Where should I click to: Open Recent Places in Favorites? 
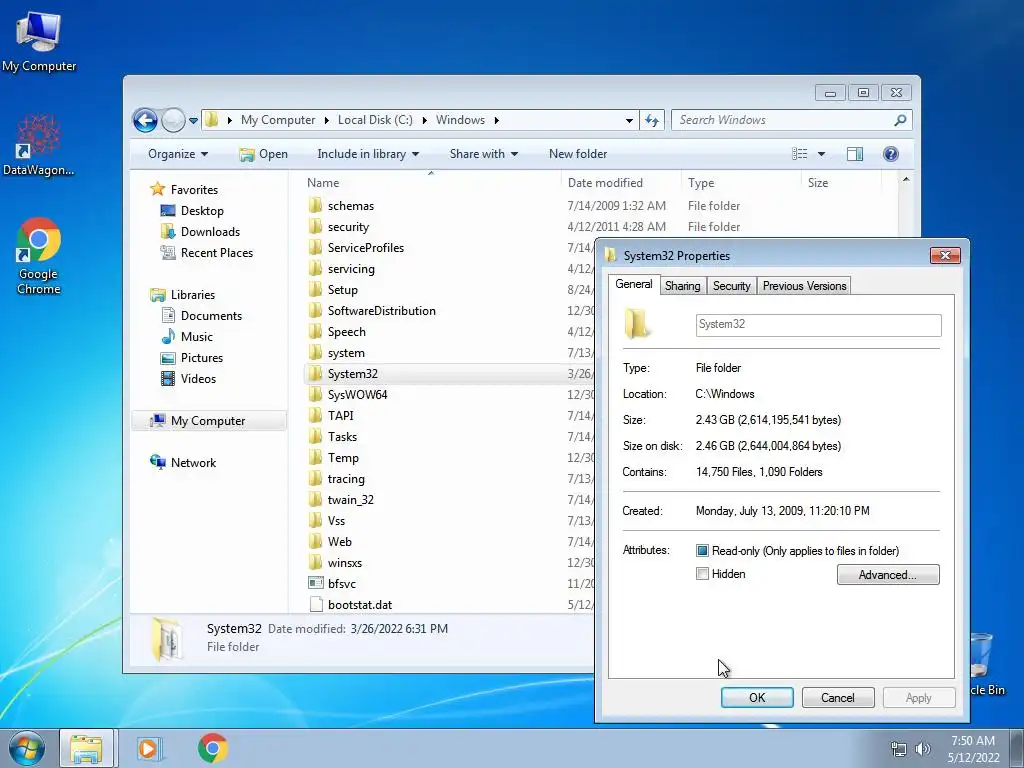click(x=216, y=253)
